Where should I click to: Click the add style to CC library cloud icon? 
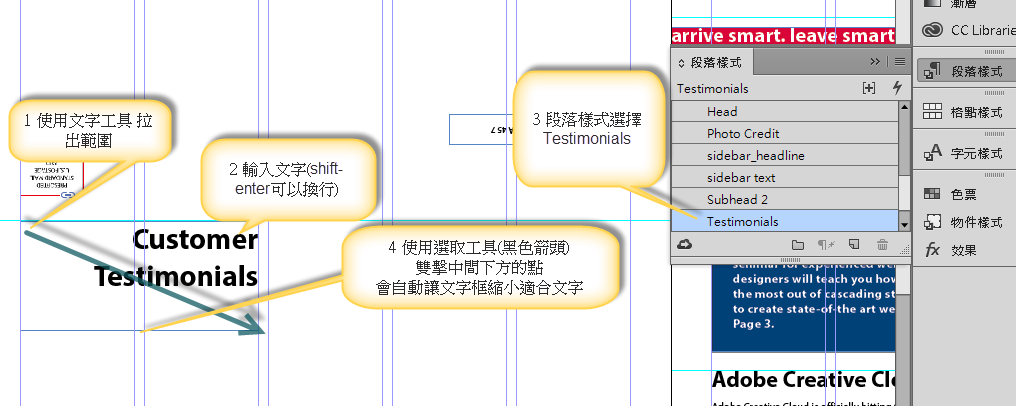point(685,245)
